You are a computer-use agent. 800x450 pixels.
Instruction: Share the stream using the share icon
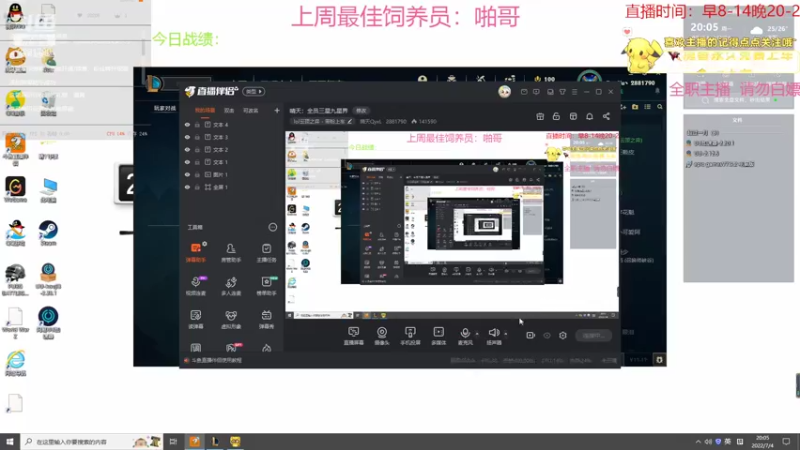click(606, 116)
